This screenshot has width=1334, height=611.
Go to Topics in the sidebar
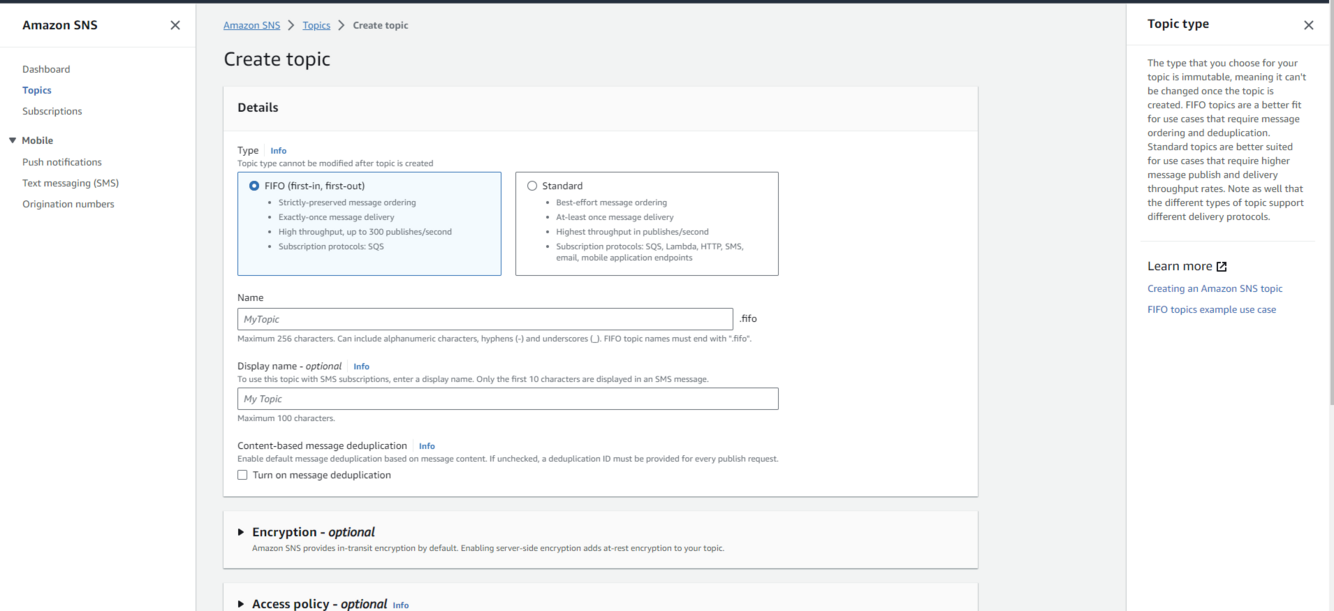click(37, 90)
